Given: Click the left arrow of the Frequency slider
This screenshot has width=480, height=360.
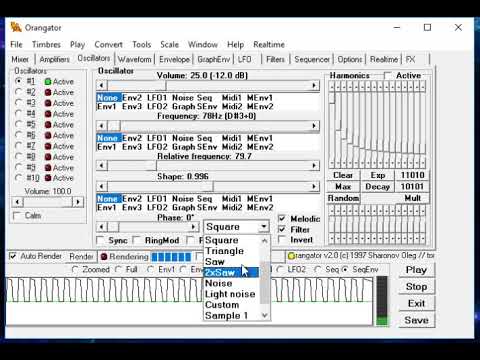Looking at the screenshot, I should (102, 126).
